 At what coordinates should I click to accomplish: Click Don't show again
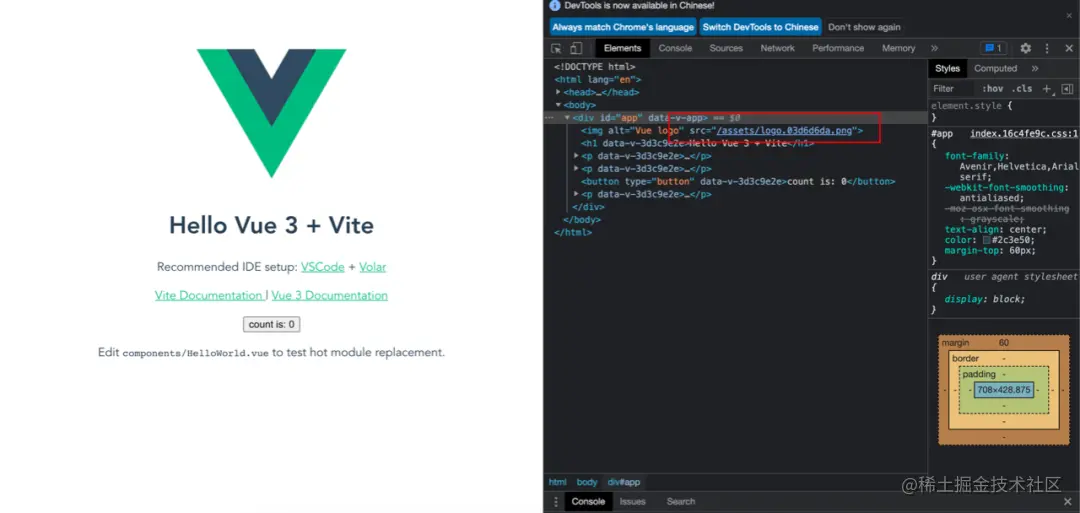pyautogui.click(x=864, y=27)
